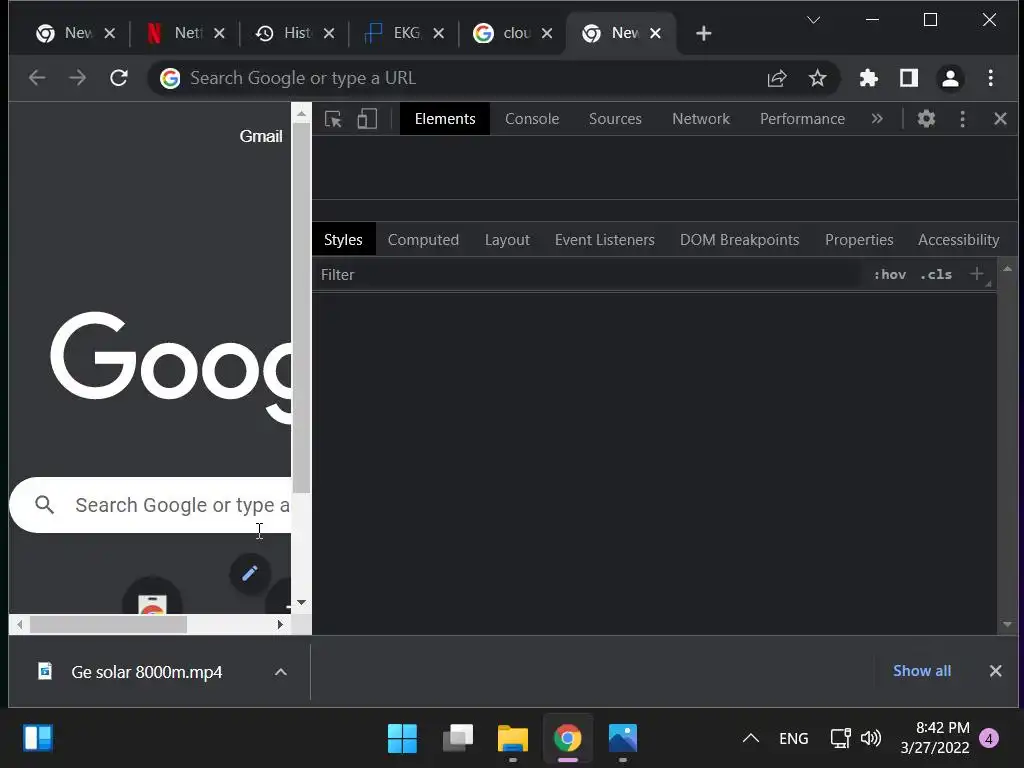This screenshot has width=1024, height=768.
Task: Click the styles Filter input field
Action: [x=588, y=274]
